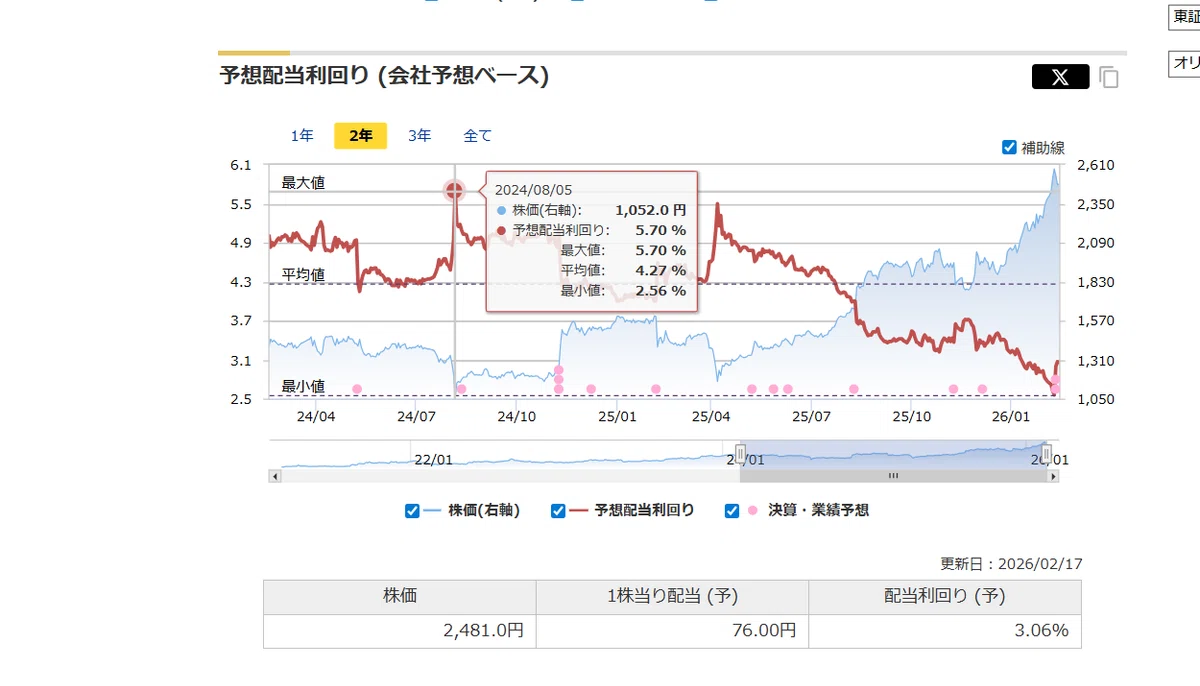The width and height of the screenshot is (1200, 686).
Task: Copy chart with the copy icon
Action: pyautogui.click(x=1108, y=77)
